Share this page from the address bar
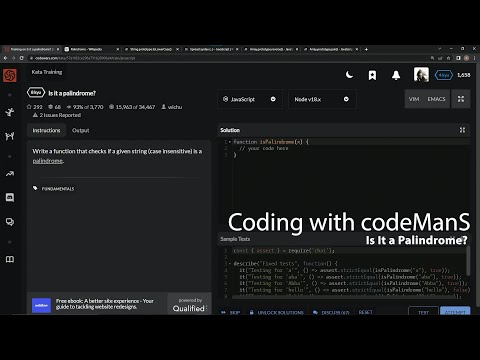This screenshot has height=360, width=480. click(440, 58)
